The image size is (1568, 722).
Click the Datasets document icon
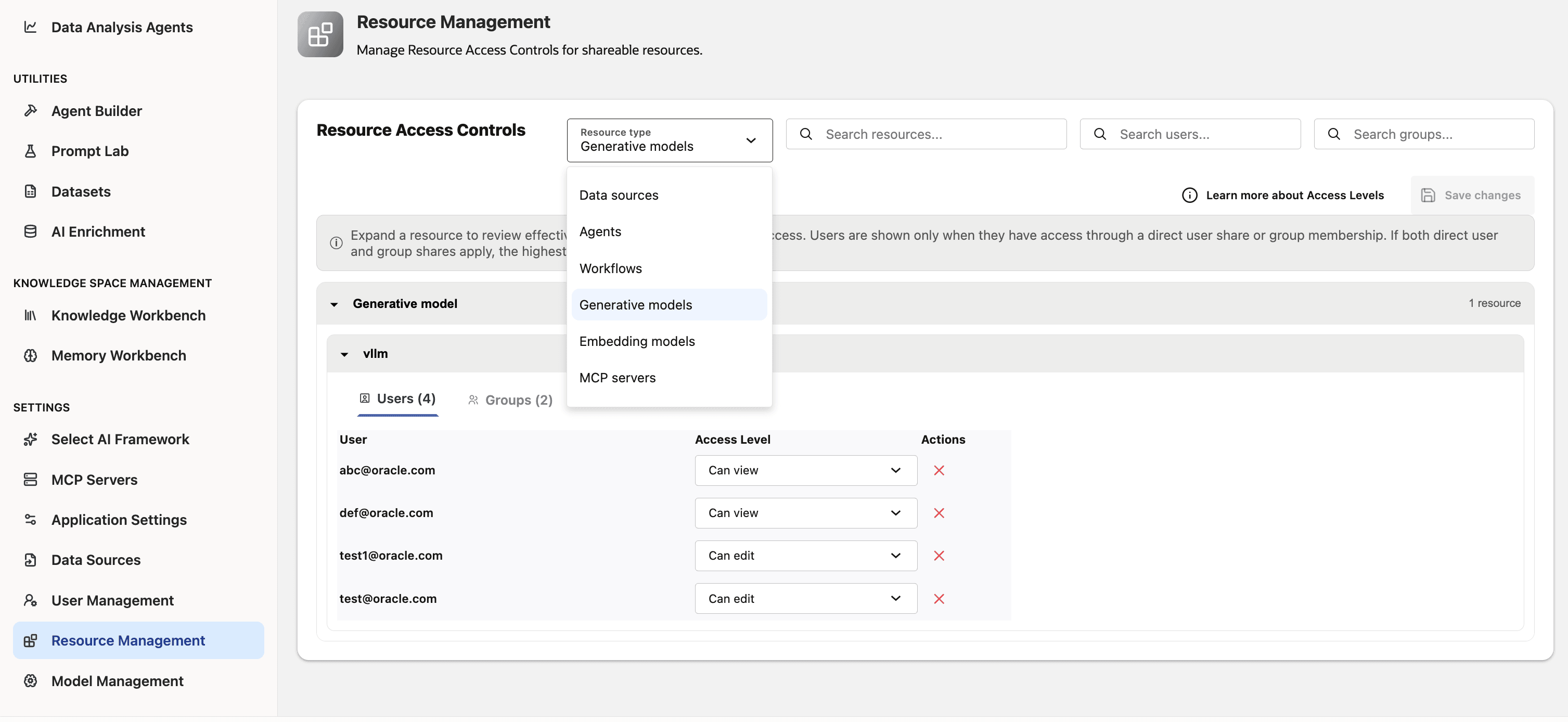coord(31,191)
